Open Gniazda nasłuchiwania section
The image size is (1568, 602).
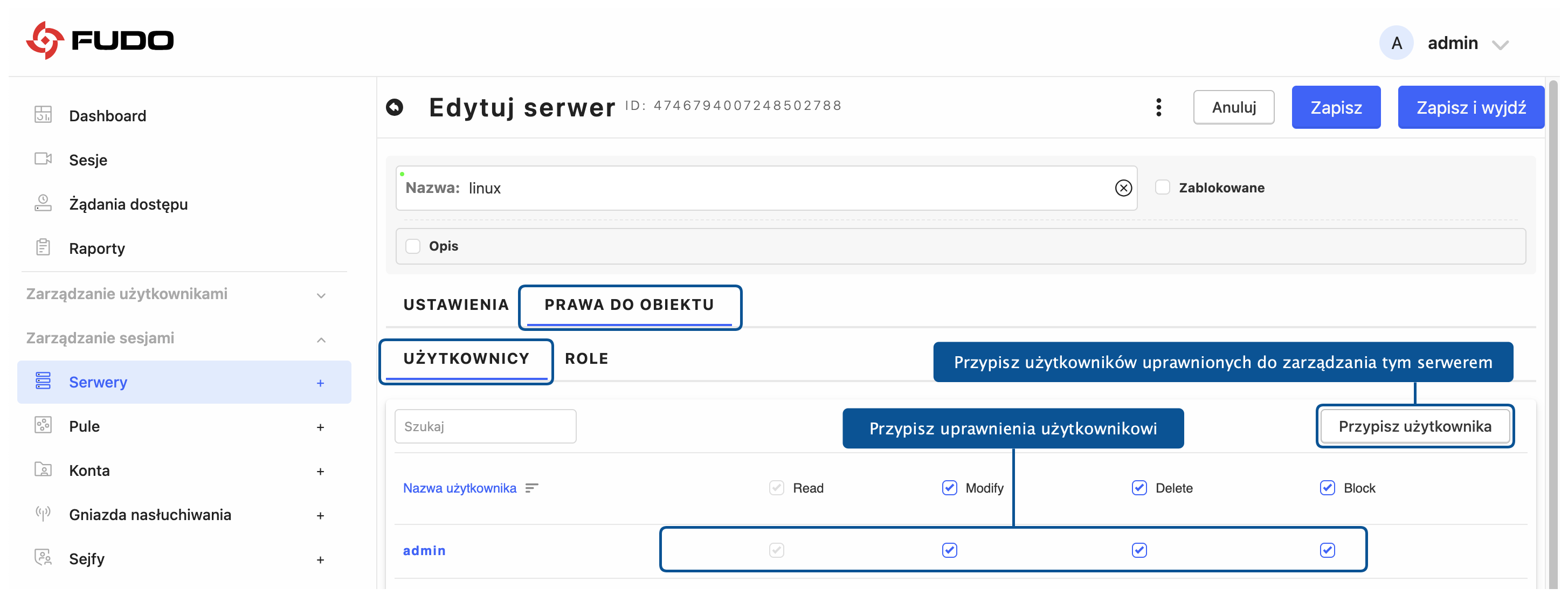tap(150, 515)
